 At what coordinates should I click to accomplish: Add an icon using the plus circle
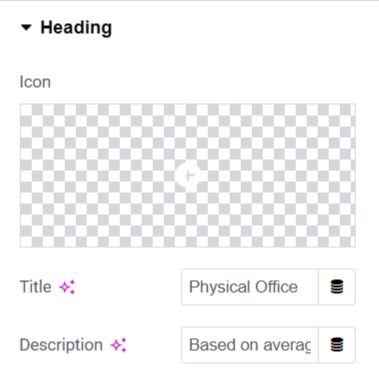click(188, 175)
